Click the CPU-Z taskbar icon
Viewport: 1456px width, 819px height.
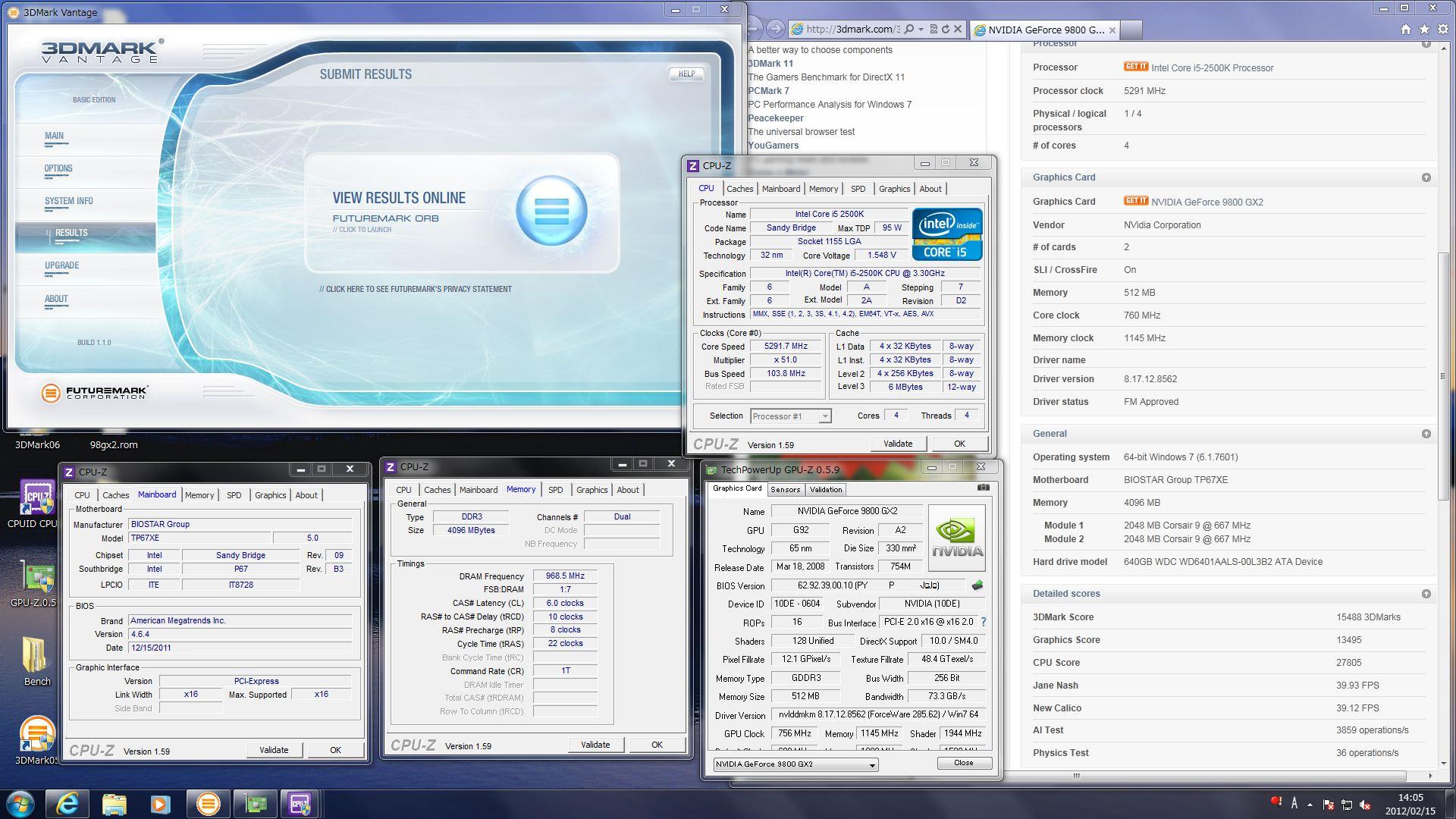coord(300,804)
